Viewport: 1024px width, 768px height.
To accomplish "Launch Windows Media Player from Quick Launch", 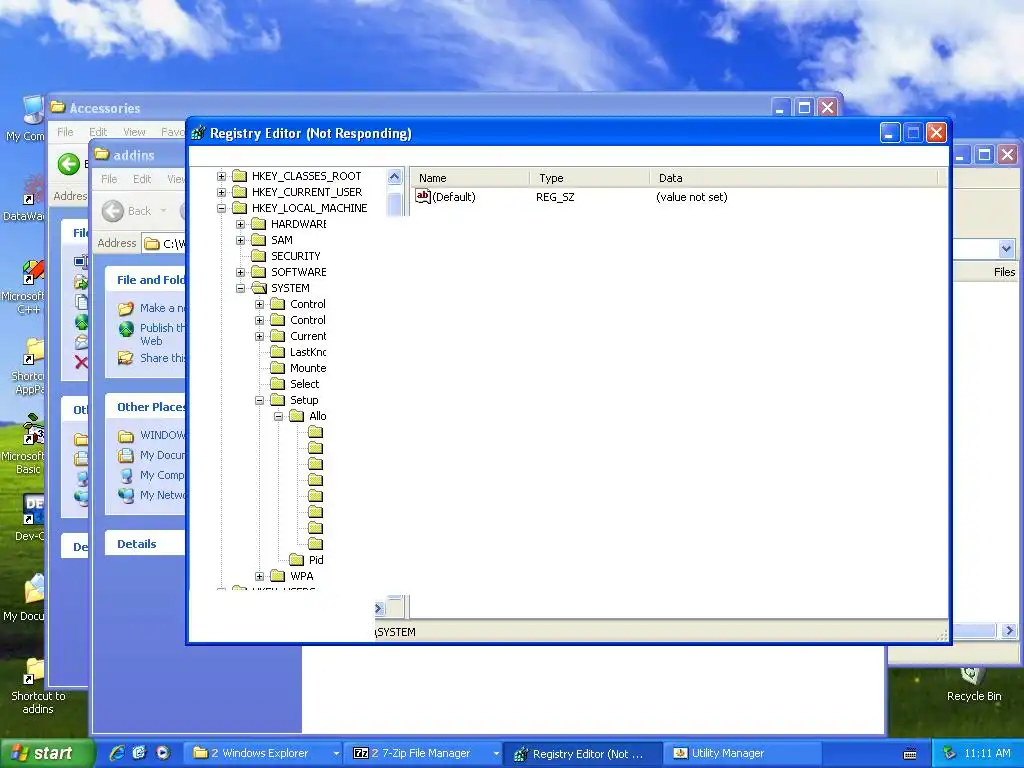I will [163, 753].
